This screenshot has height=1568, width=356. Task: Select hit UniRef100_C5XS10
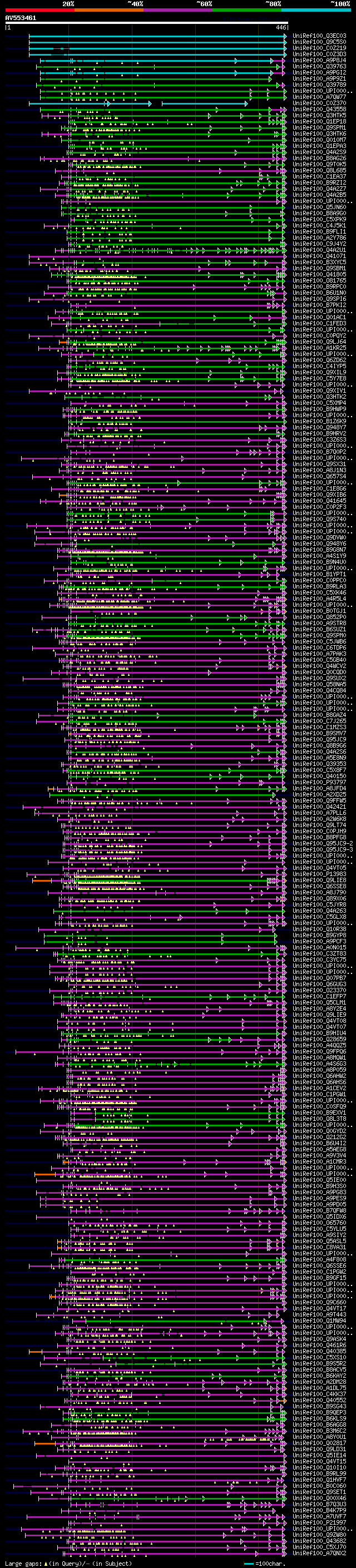pyautogui.click(x=319, y=1357)
